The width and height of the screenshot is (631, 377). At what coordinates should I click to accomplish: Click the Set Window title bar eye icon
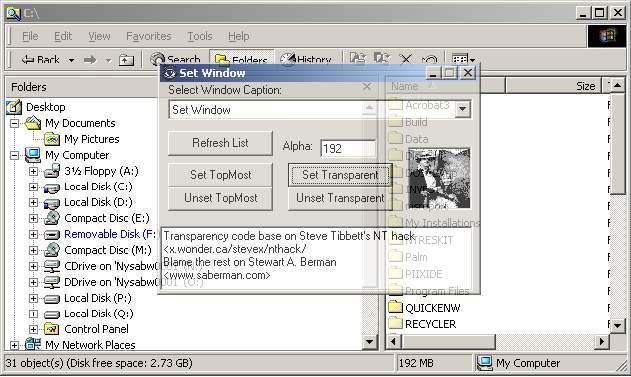(170, 73)
